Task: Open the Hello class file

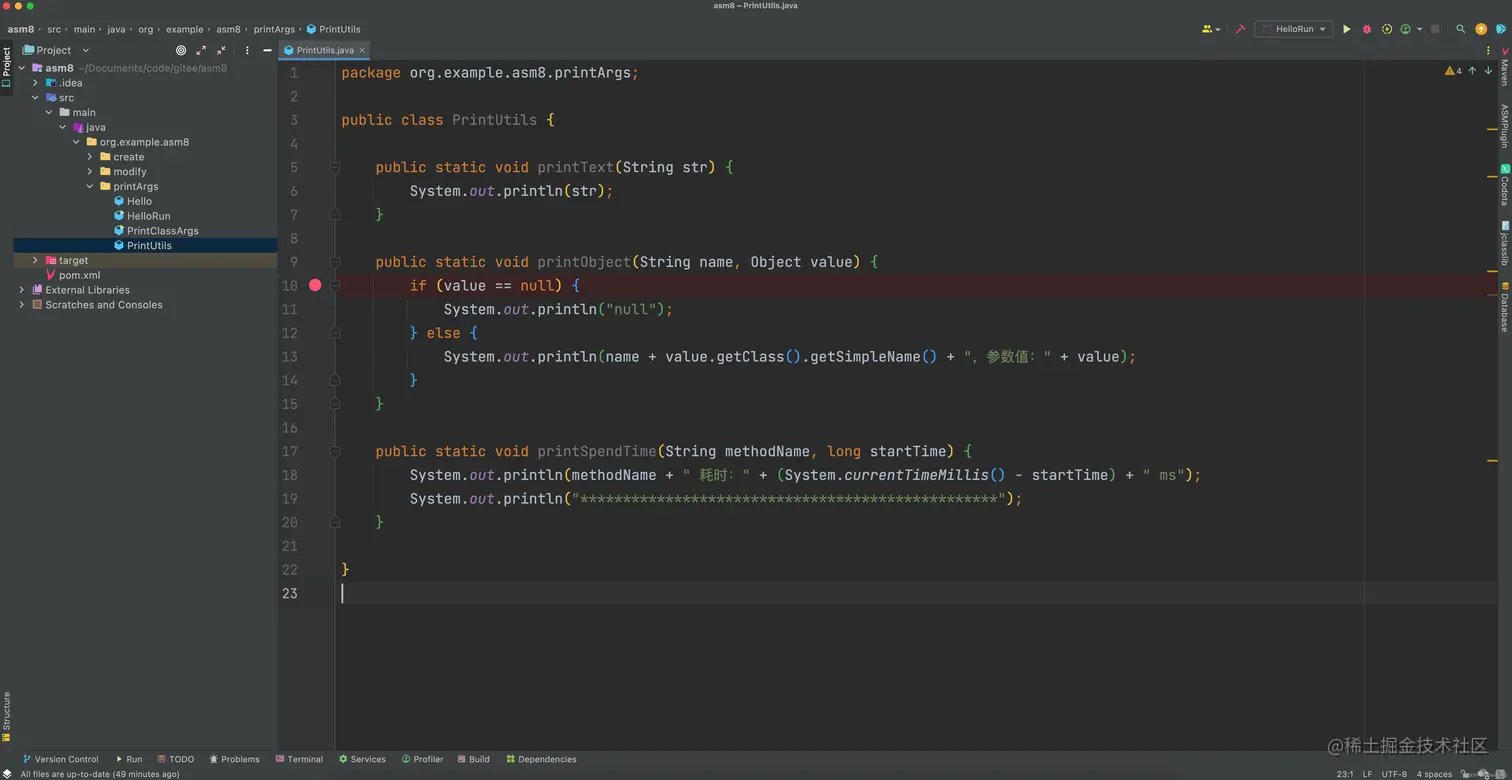Action: click(x=132, y=201)
